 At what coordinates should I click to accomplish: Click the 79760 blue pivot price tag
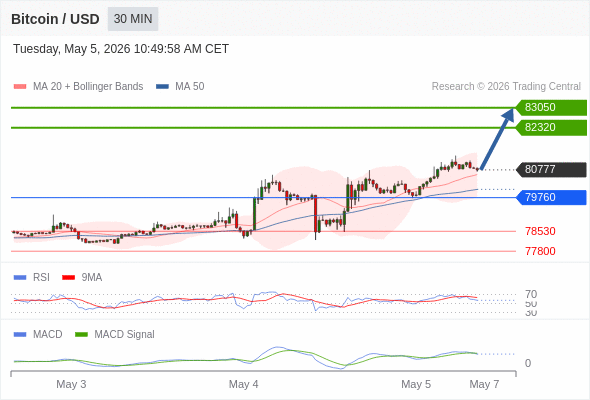(x=551, y=197)
